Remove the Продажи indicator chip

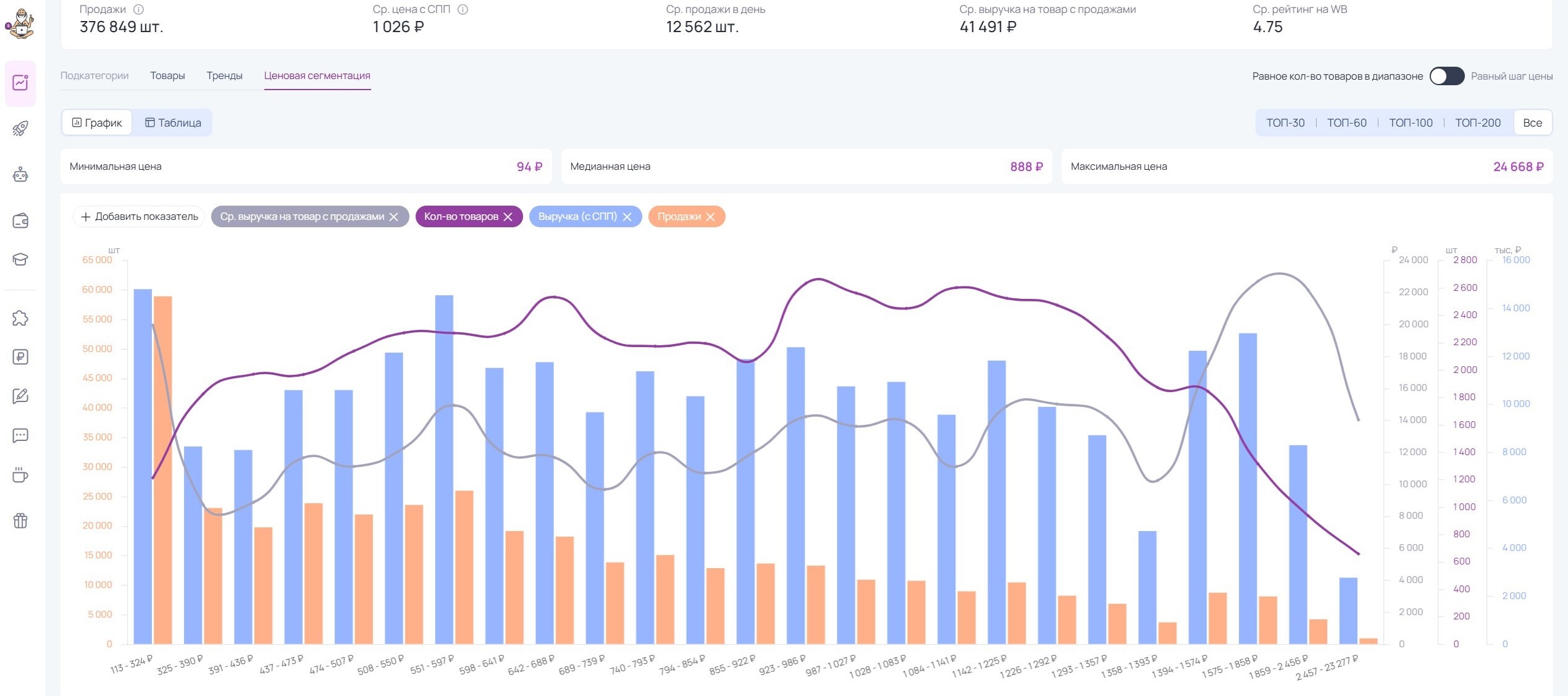pos(711,217)
